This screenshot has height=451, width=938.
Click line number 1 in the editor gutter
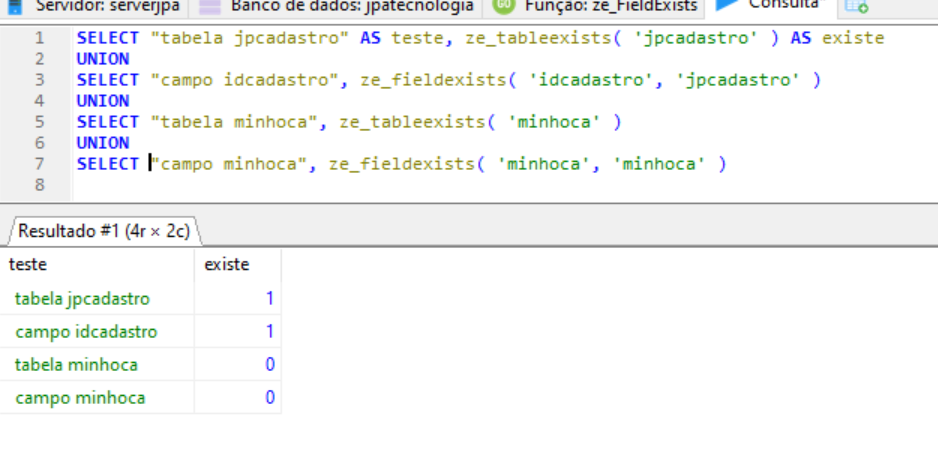pyautogui.click(x=39, y=38)
